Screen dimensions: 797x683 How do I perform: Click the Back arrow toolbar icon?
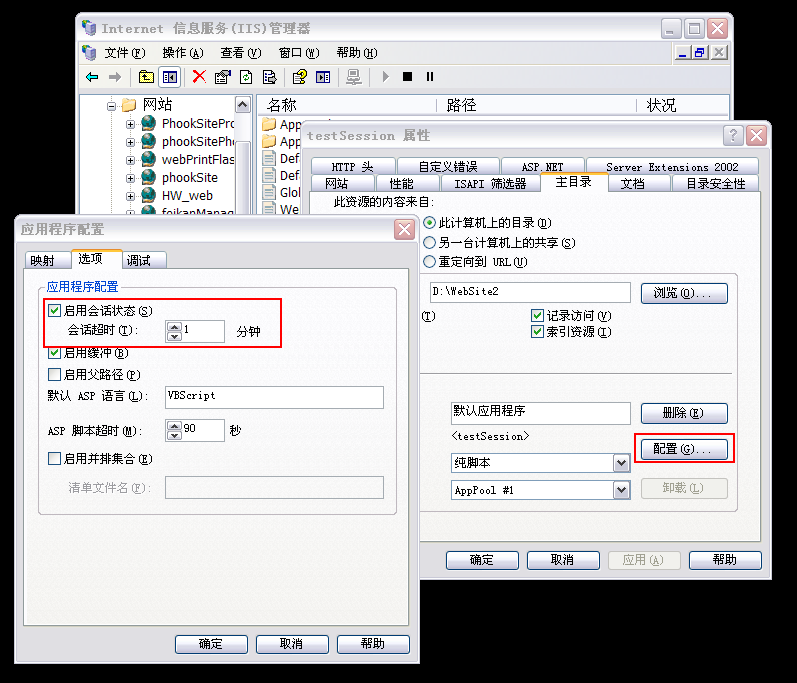coord(92,77)
